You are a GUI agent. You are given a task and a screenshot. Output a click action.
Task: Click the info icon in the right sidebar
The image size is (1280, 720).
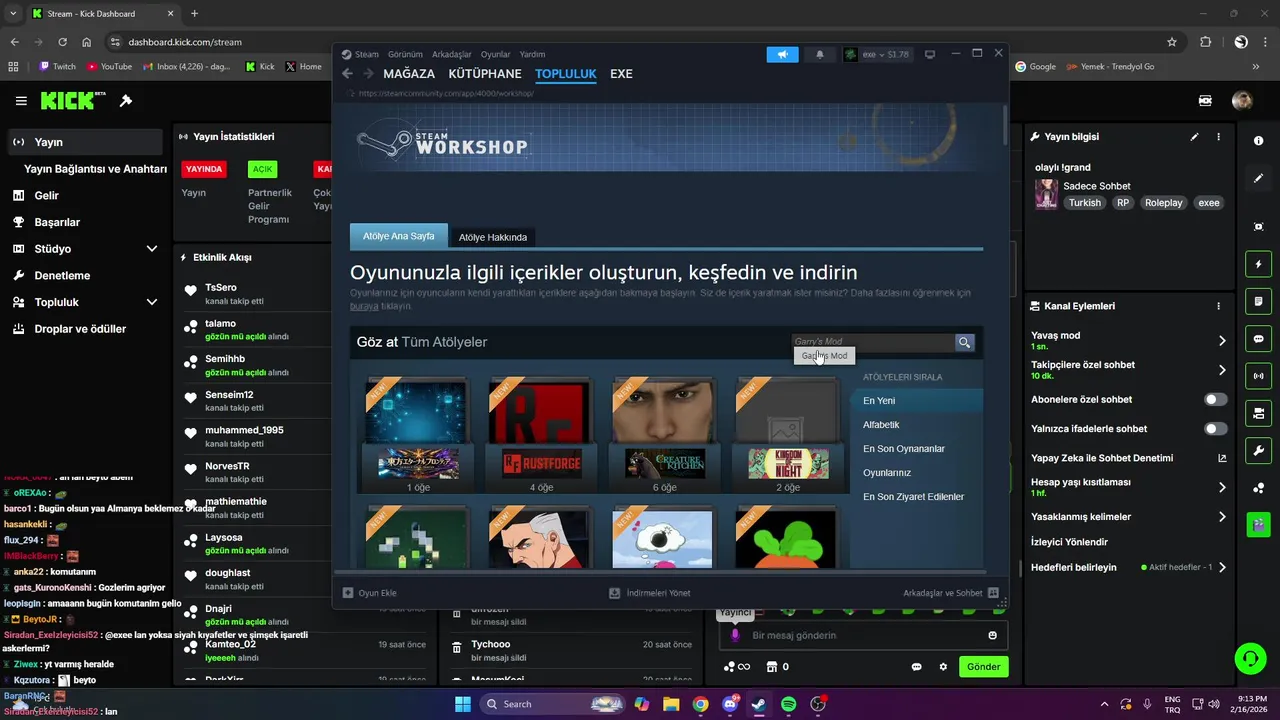click(x=1258, y=141)
